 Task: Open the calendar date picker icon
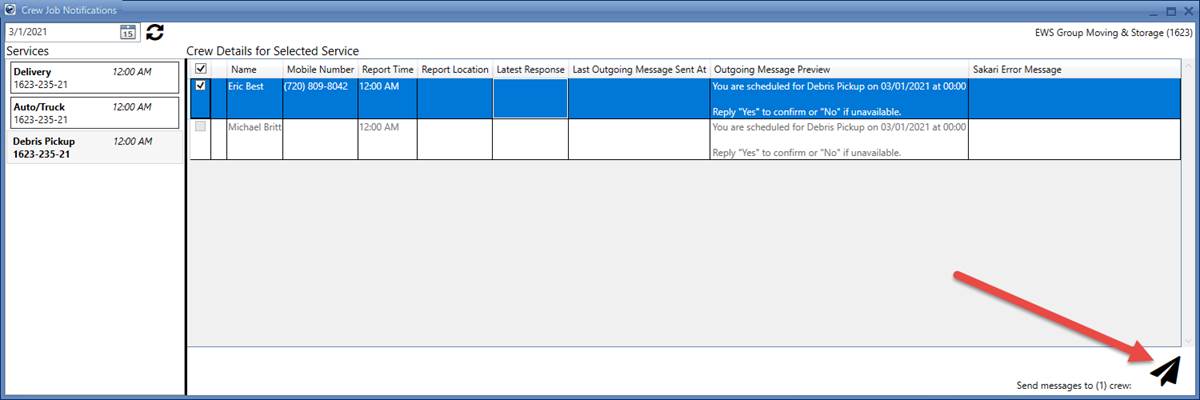pyautogui.click(x=128, y=32)
